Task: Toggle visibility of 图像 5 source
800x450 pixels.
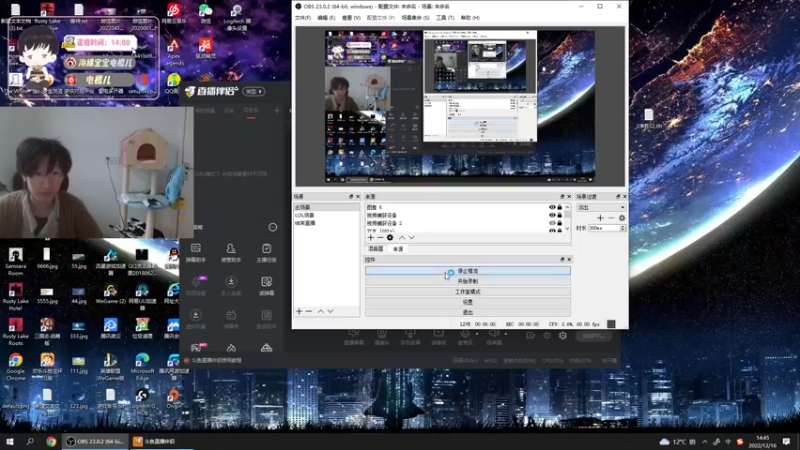Action: click(x=552, y=207)
